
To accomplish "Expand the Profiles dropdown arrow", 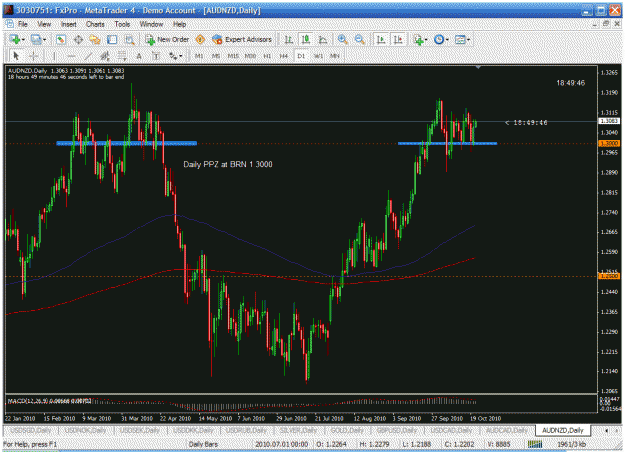I will (x=45, y=40).
